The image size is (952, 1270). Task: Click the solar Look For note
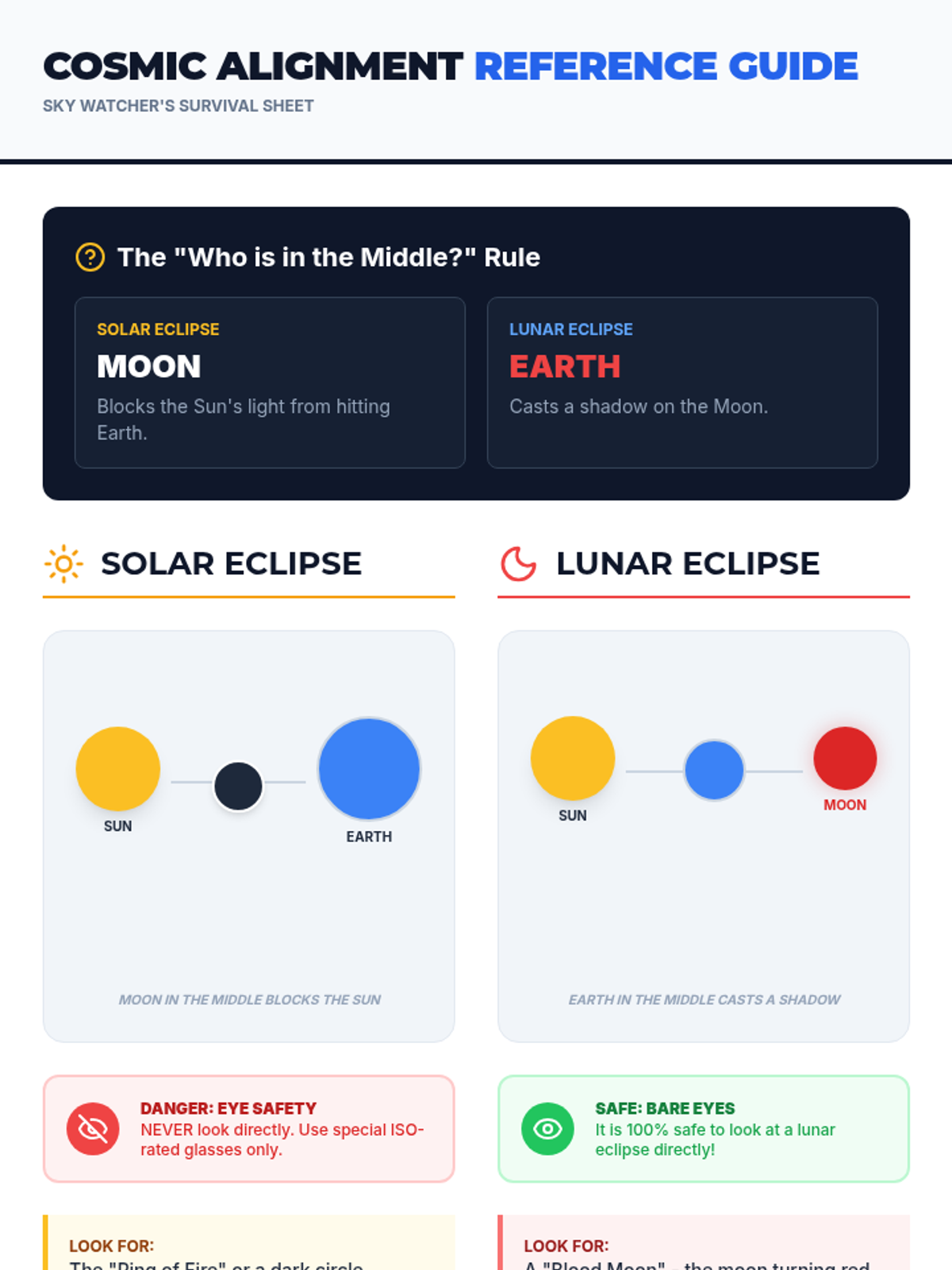click(x=249, y=1243)
